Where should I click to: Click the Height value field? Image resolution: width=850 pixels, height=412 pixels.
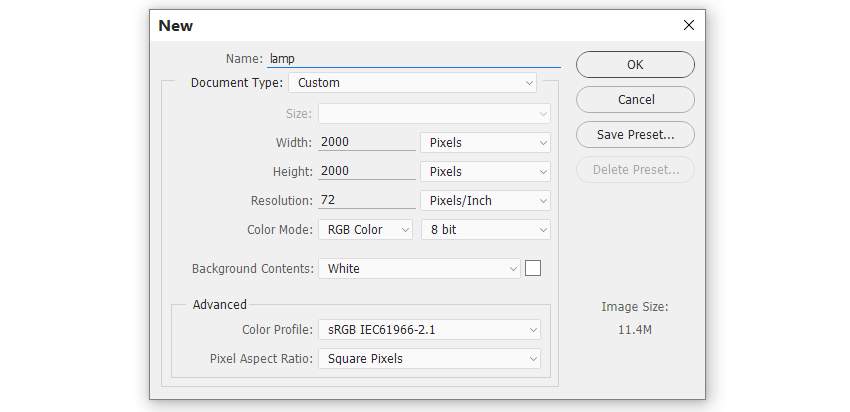(x=366, y=172)
